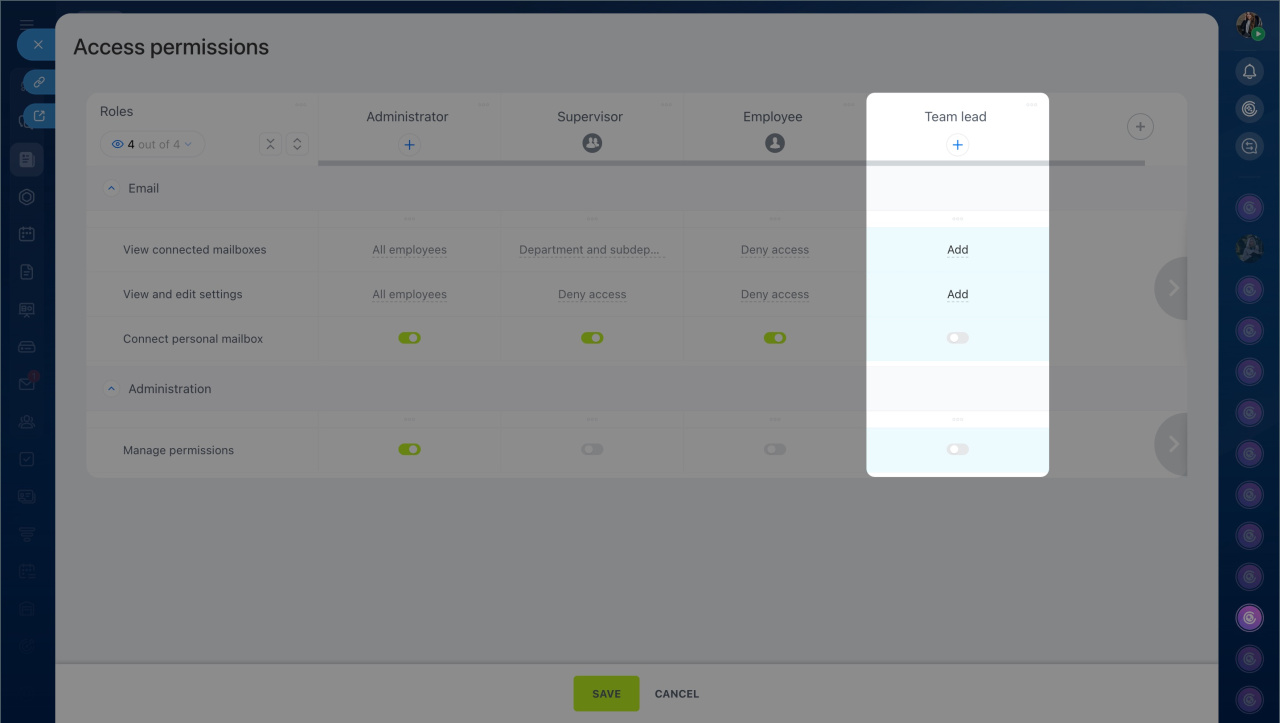Collapse all sections icon in Roles
Viewport: 1280px width, 723px height.
(270, 144)
